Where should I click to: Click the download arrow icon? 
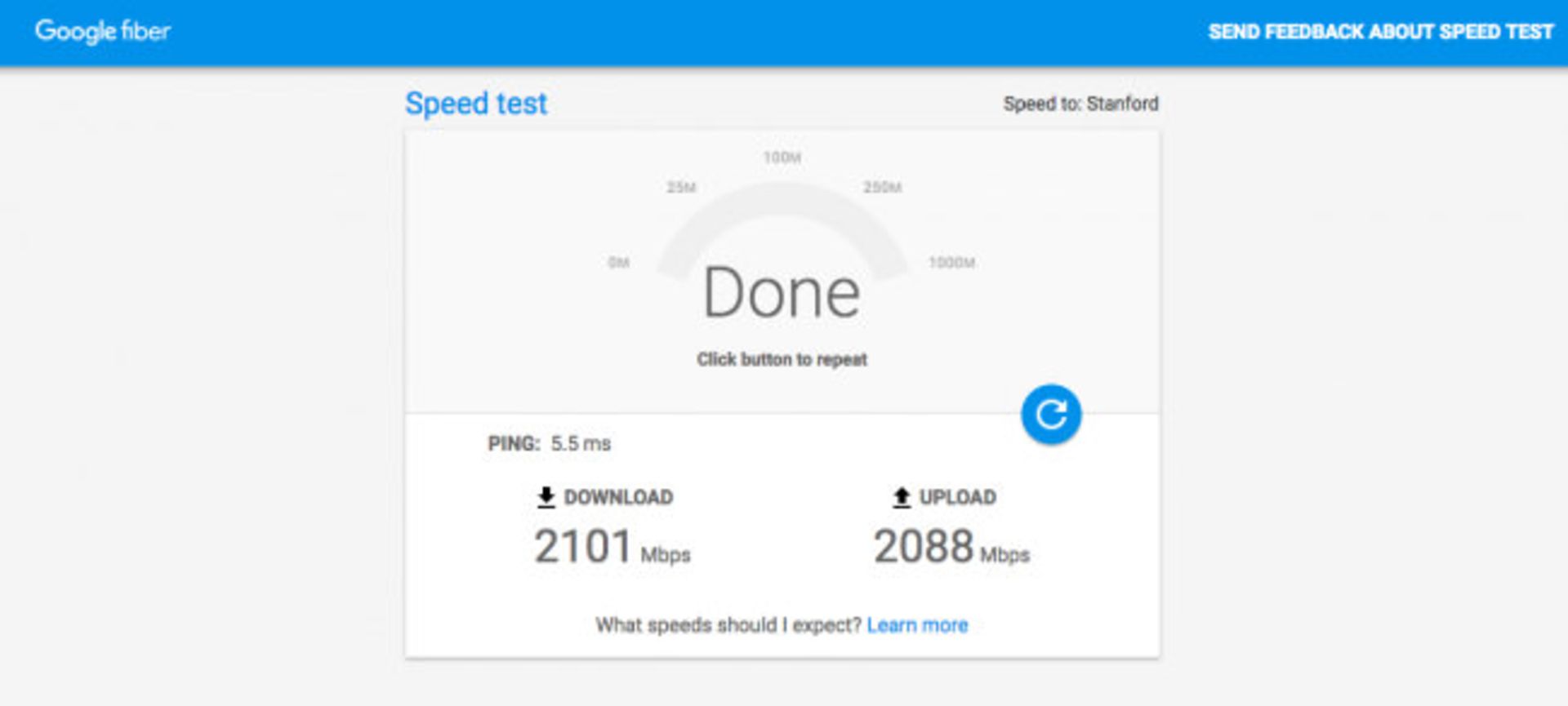tap(546, 497)
